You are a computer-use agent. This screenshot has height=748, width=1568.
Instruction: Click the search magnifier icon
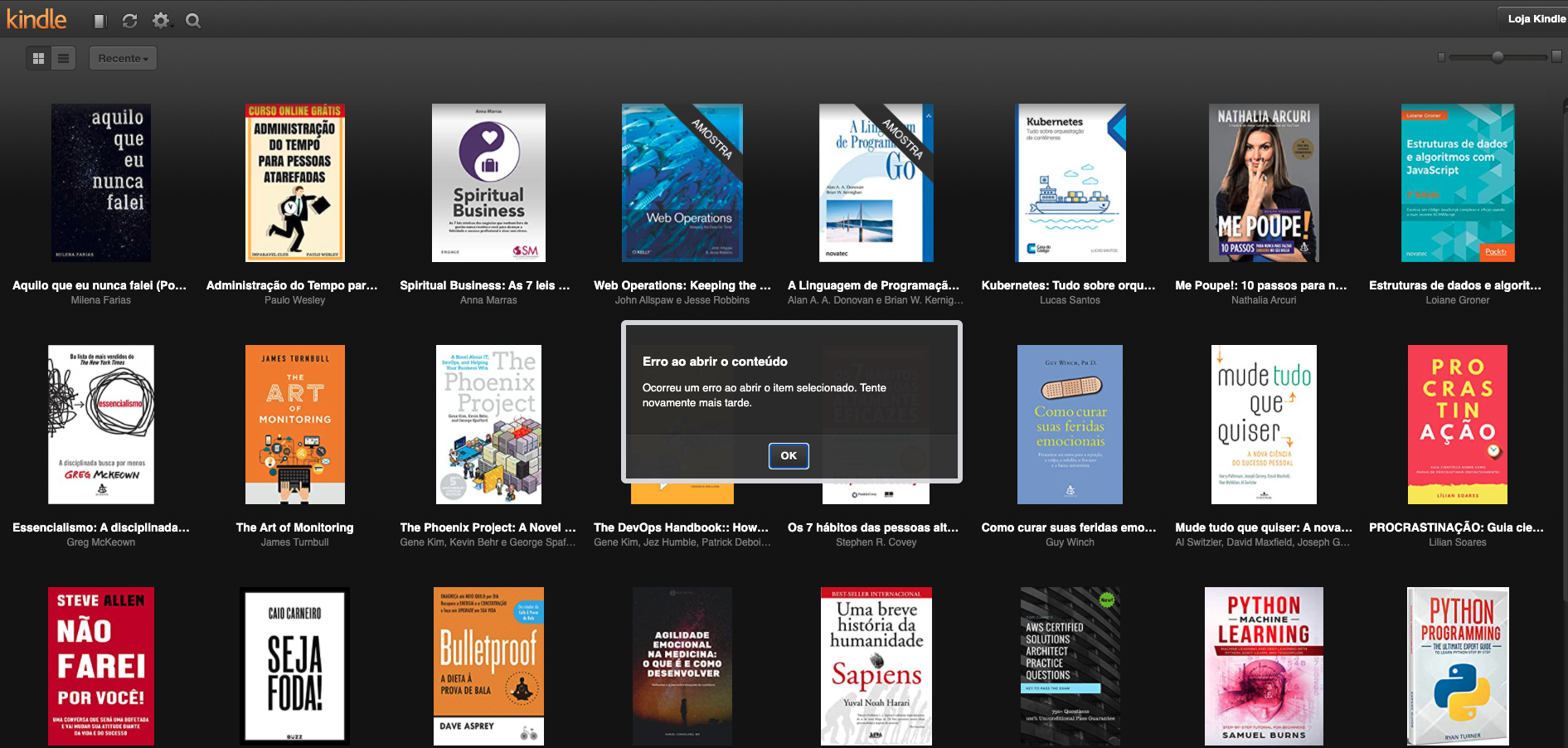193,21
